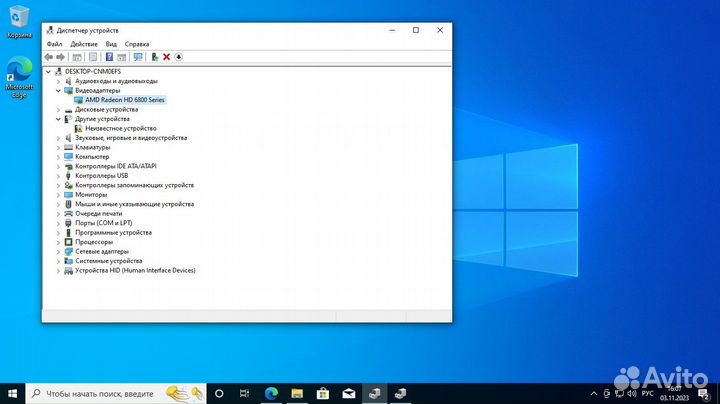Open the Вид menu
The width and height of the screenshot is (720, 404).
[x=111, y=44]
